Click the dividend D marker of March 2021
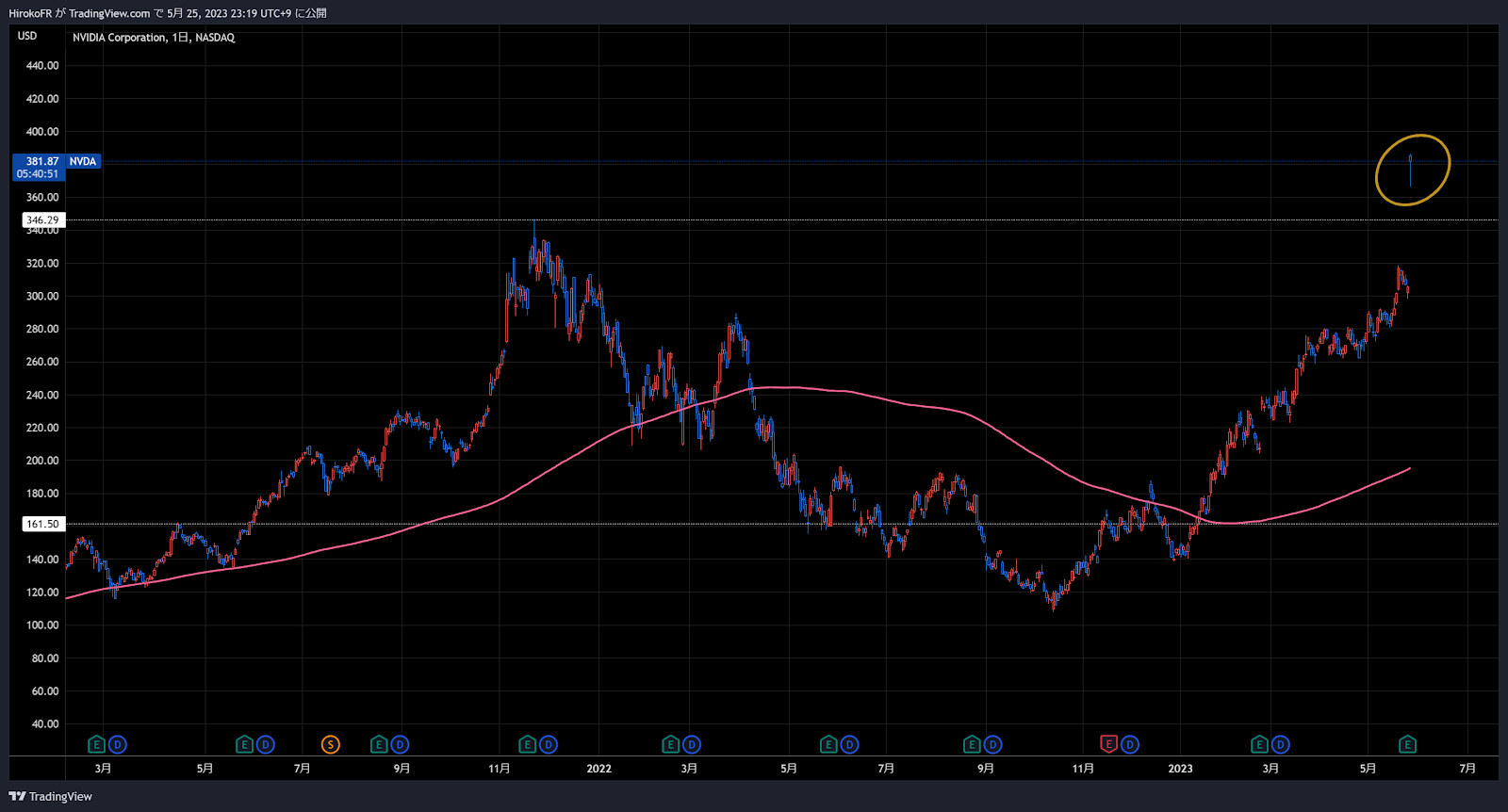This screenshot has height=812, width=1508. (117, 744)
